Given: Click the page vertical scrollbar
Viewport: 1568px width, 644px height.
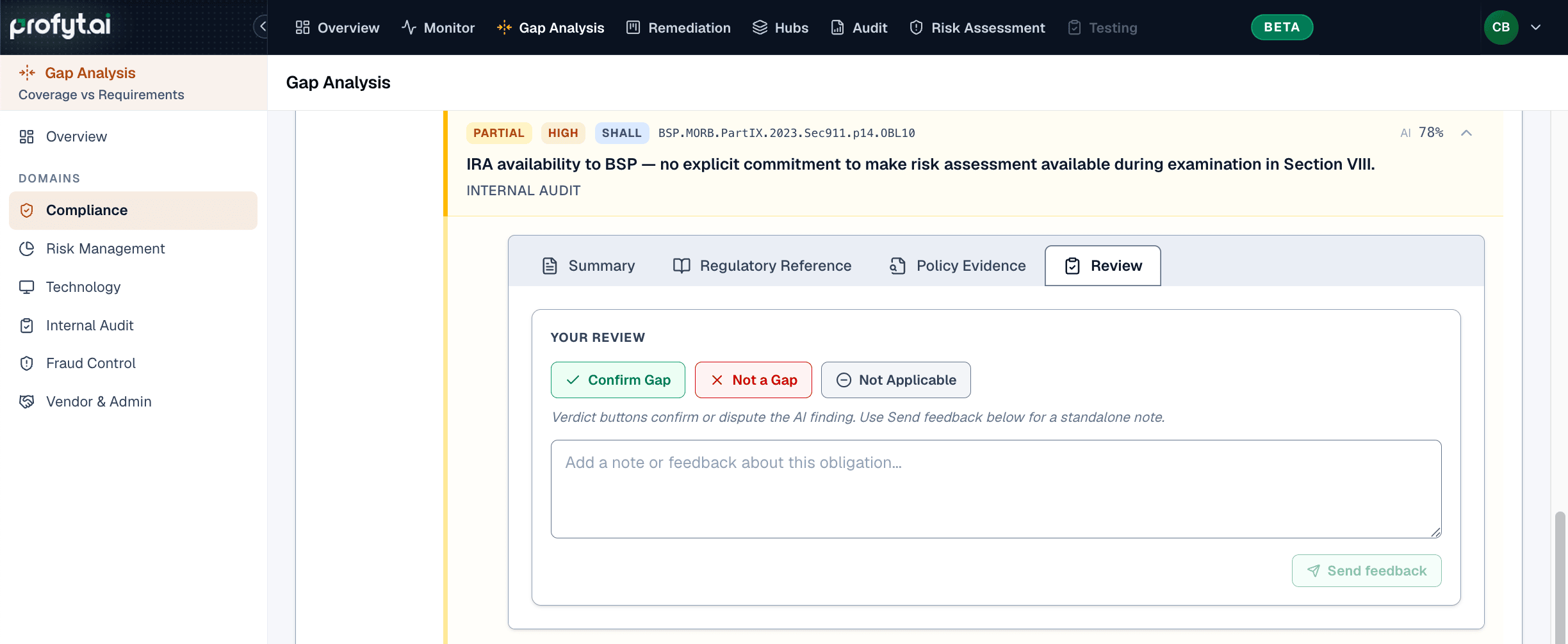Looking at the screenshot, I should pos(1560,576).
